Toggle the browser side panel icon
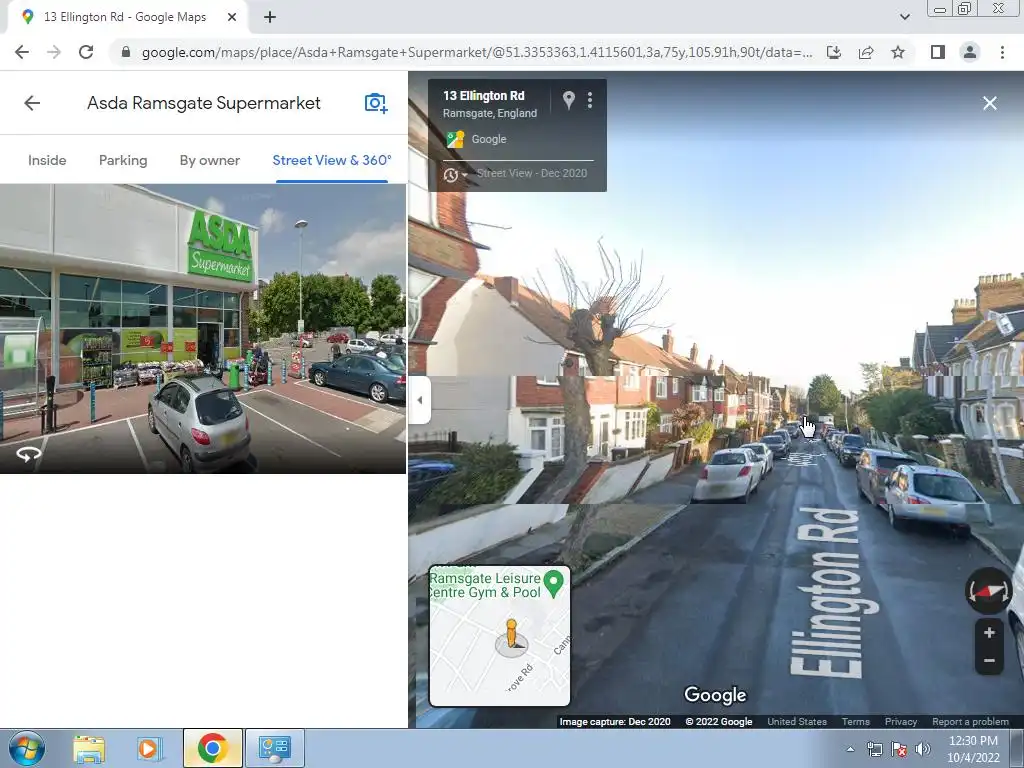 pyautogui.click(x=938, y=52)
